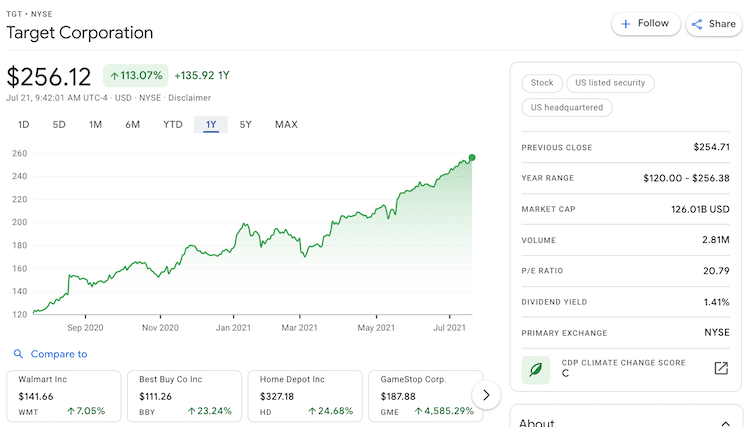
Task: Click the Mar 2021 axis label
Action: click(x=299, y=328)
